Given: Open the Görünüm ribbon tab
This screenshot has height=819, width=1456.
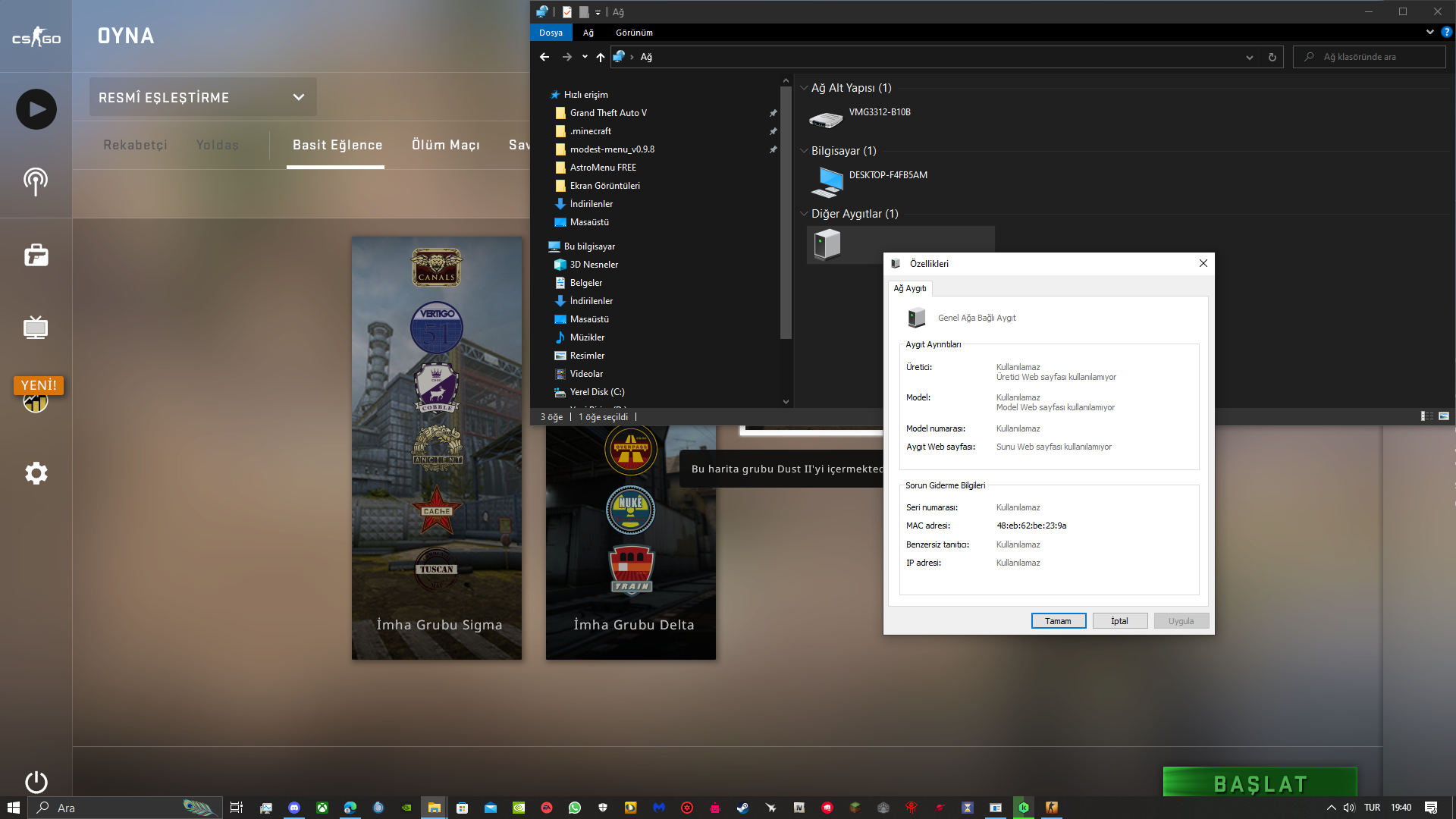Looking at the screenshot, I should coord(634,33).
